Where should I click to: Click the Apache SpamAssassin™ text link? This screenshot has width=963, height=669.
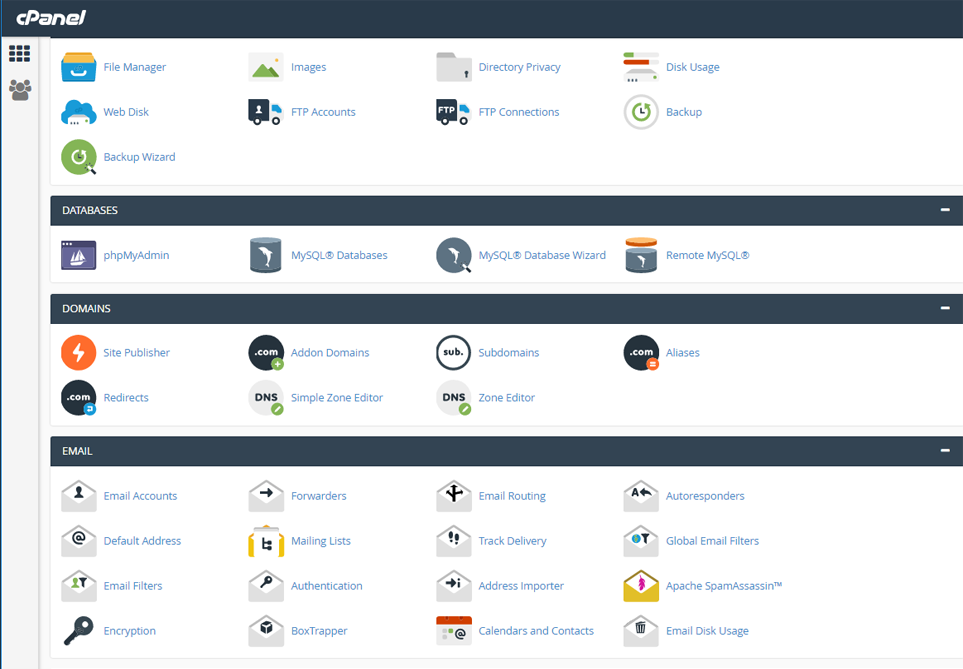(724, 585)
